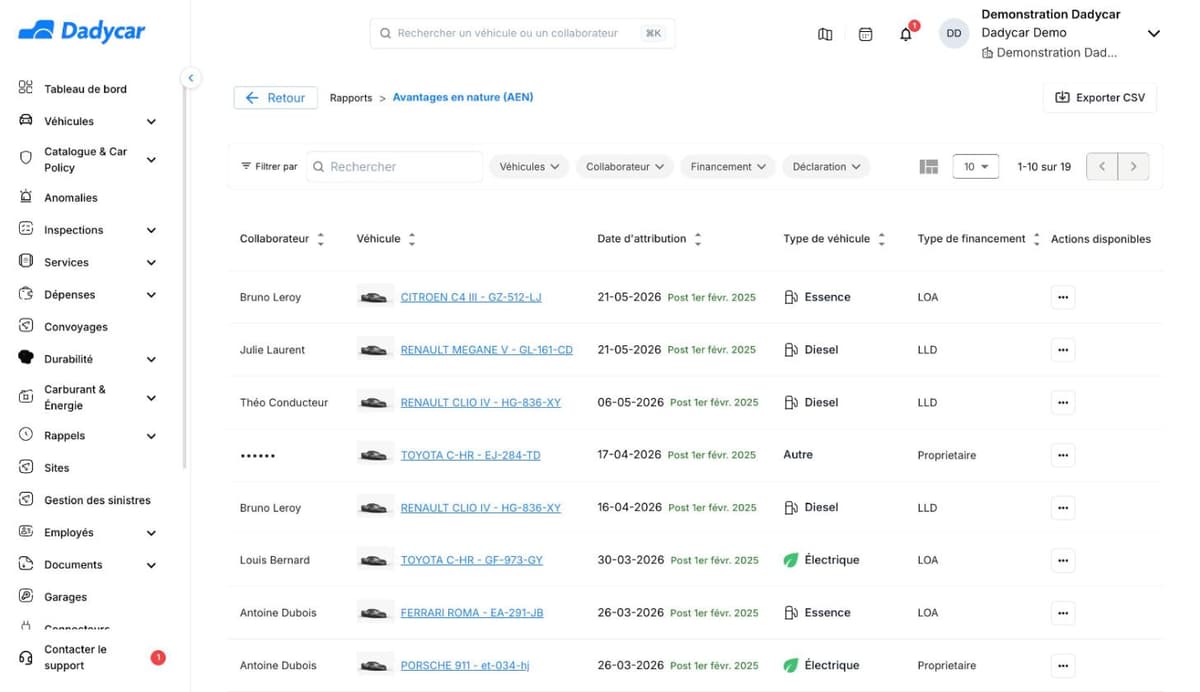This screenshot has width=1200, height=692.
Task: Focus the global vehicle or collaborator search
Action: point(522,33)
